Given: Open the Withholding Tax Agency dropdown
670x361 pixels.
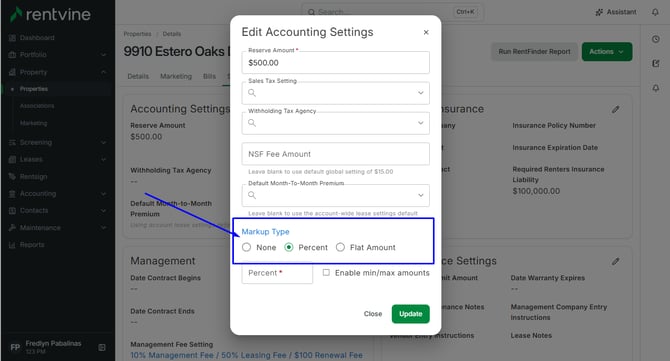Looking at the screenshot, I should click(x=335, y=123).
